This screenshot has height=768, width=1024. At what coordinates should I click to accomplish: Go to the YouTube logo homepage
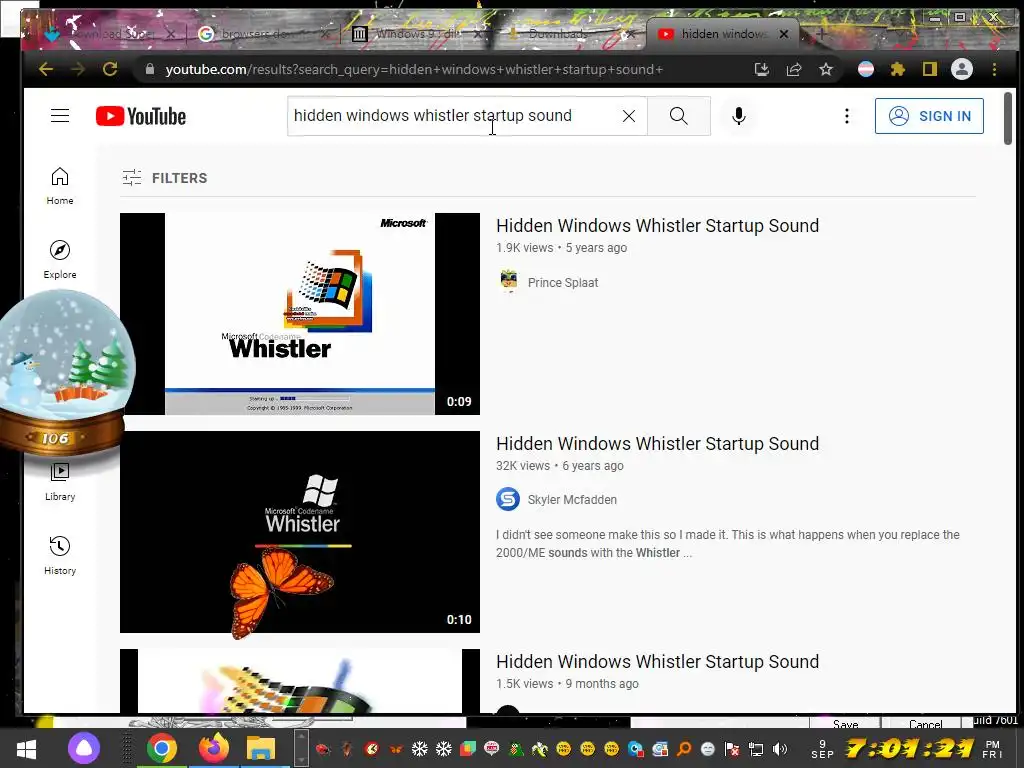pyautogui.click(x=141, y=116)
